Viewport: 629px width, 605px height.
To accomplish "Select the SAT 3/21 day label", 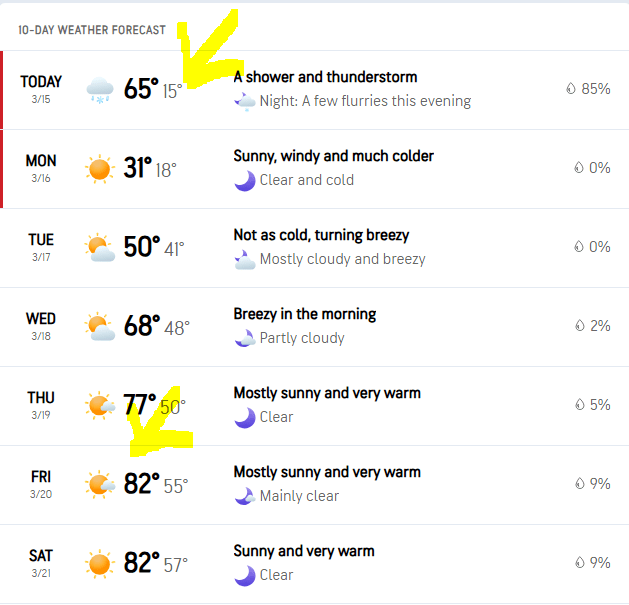I will (41, 563).
